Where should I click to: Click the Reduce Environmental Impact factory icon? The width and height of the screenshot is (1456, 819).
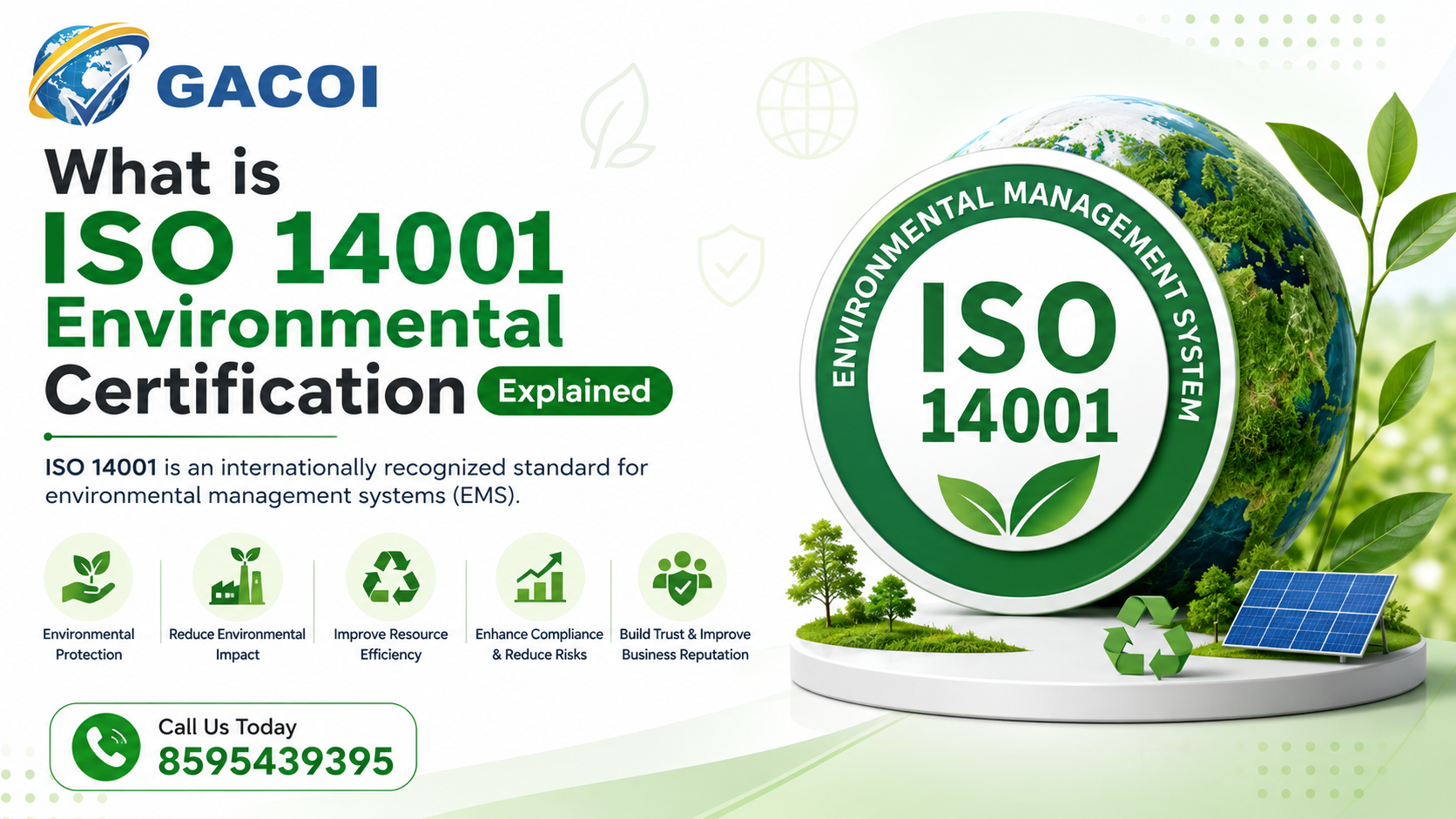pyautogui.click(x=237, y=576)
